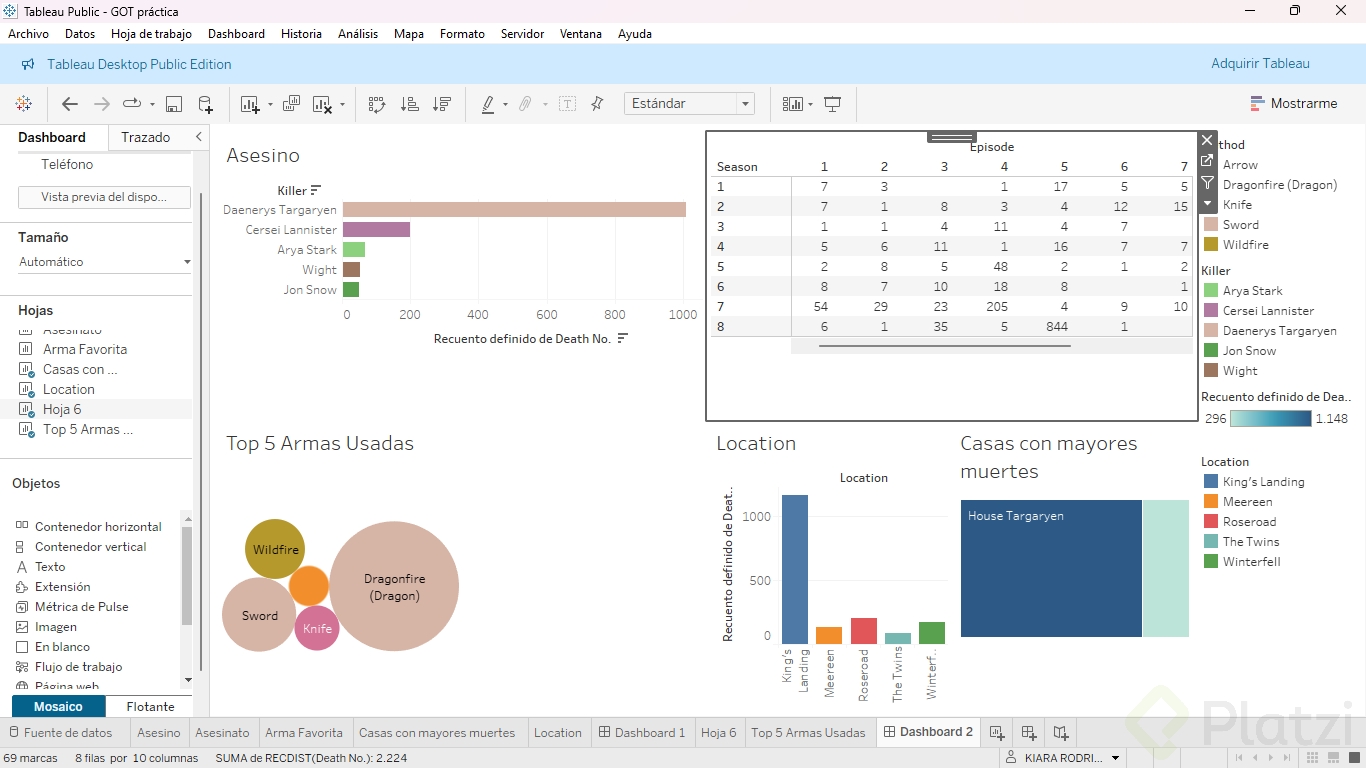Switch to the Dashboard 1 tab
Screen dimensions: 1366x768
tap(642, 733)
